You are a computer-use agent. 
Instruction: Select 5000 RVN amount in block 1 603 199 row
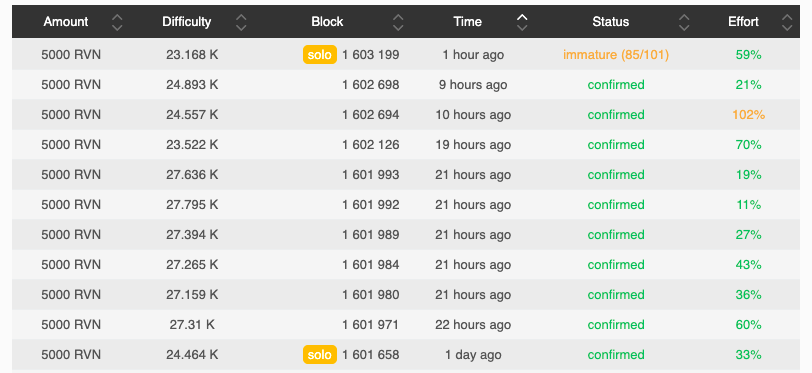(71, 54)
